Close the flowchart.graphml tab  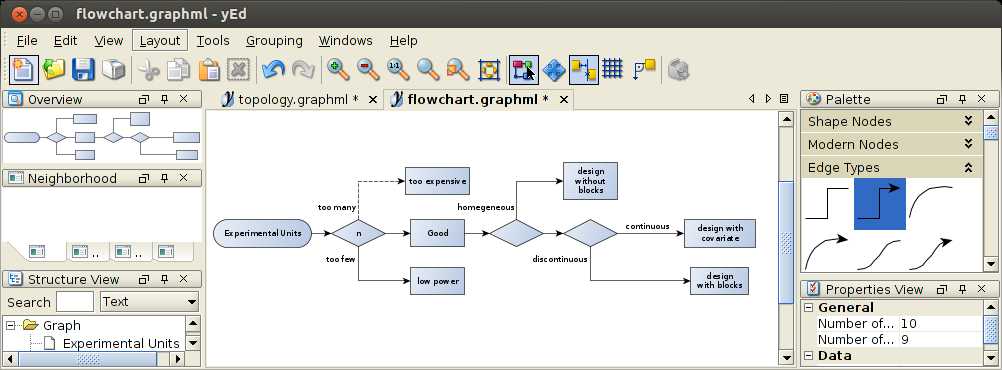pyautogui.click(x=564, y=100)
